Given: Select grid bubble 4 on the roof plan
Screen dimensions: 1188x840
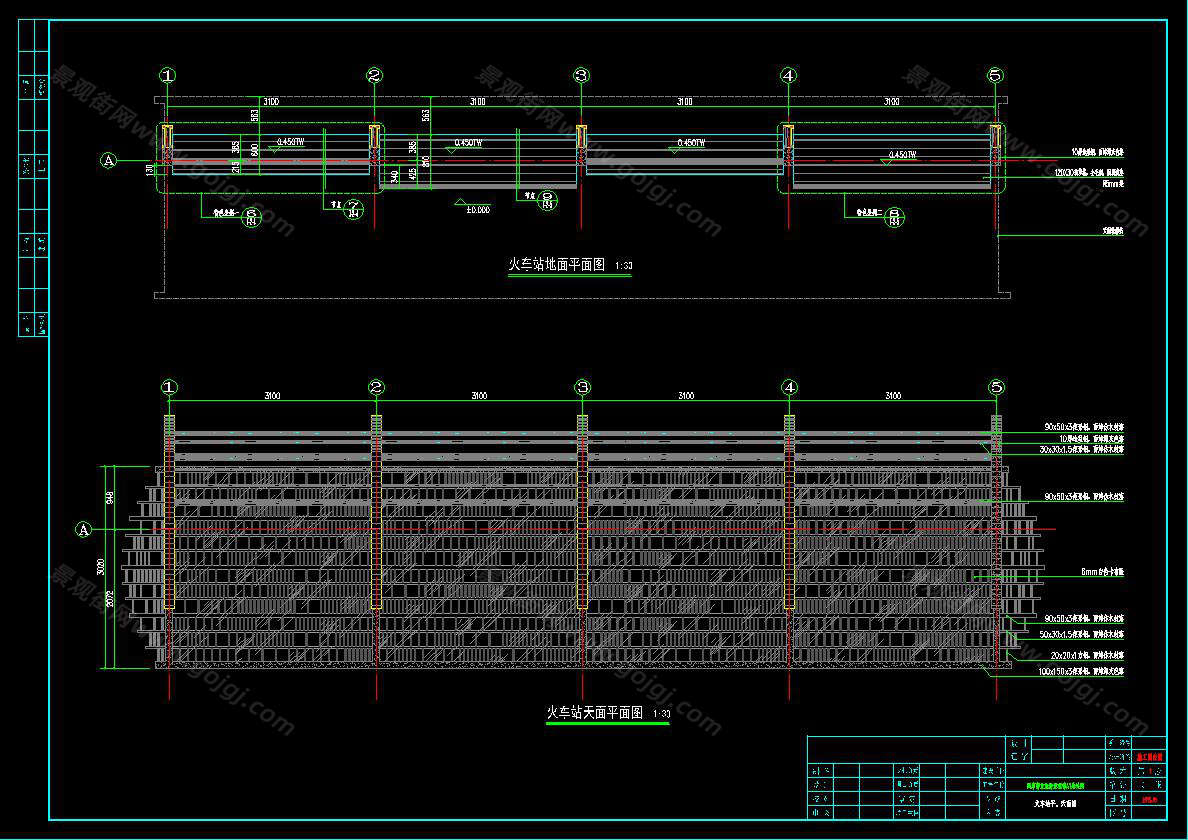Looking at the screenshot, I should [x=789, y=388].
